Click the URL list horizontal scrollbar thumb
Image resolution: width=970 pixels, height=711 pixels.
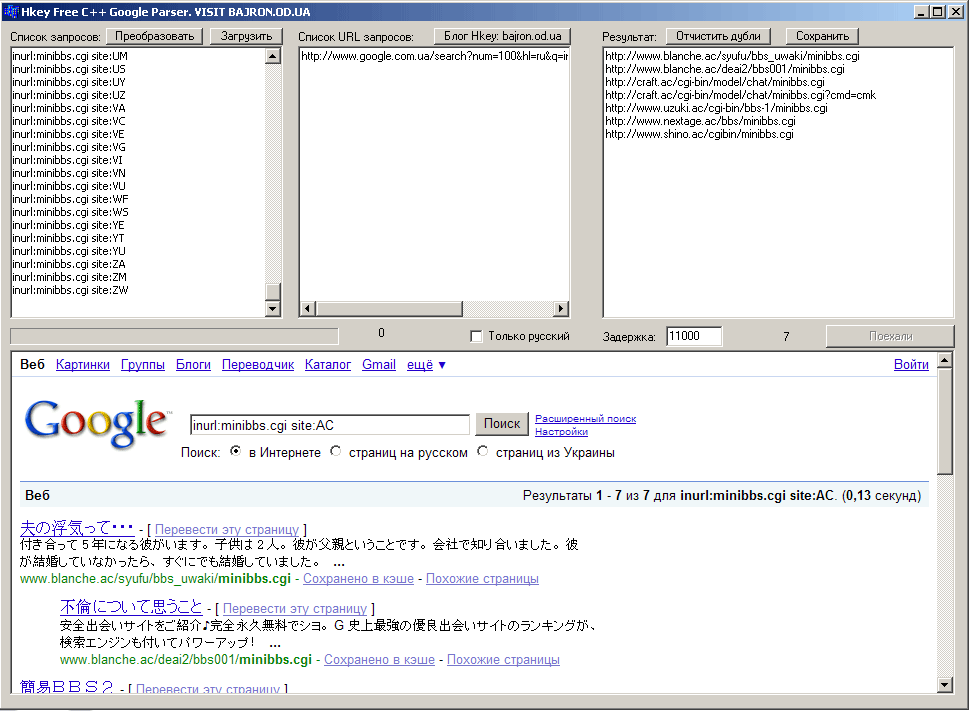[388, 308]
